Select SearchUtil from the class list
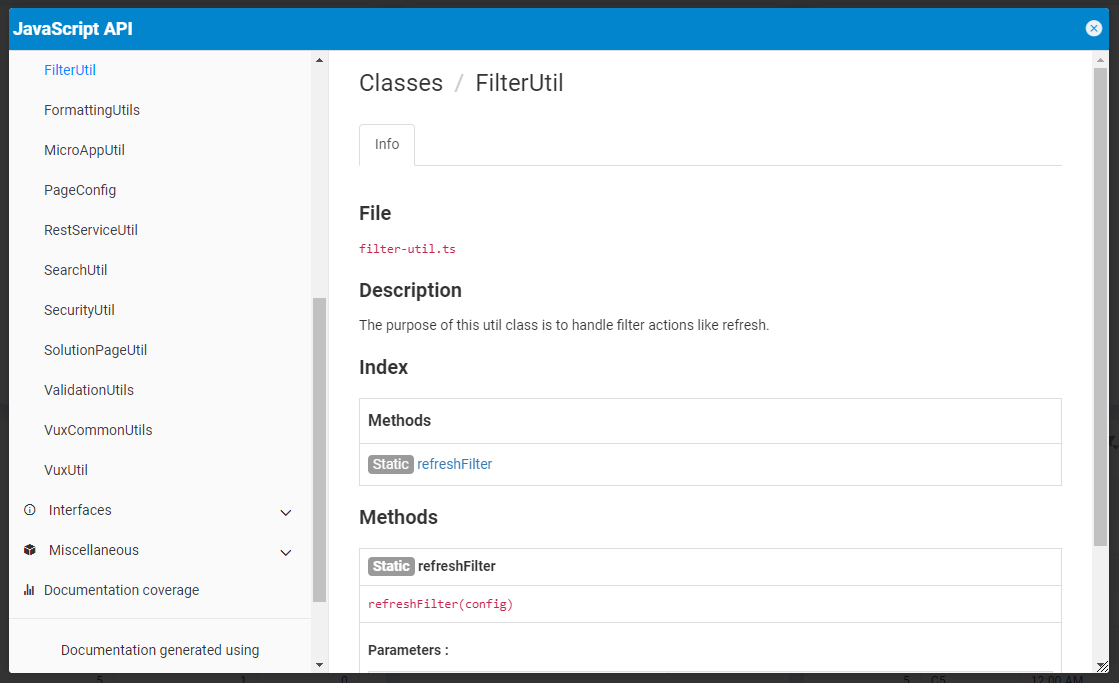The width and height of the screenshot is (1119, 683). point(76,270)
